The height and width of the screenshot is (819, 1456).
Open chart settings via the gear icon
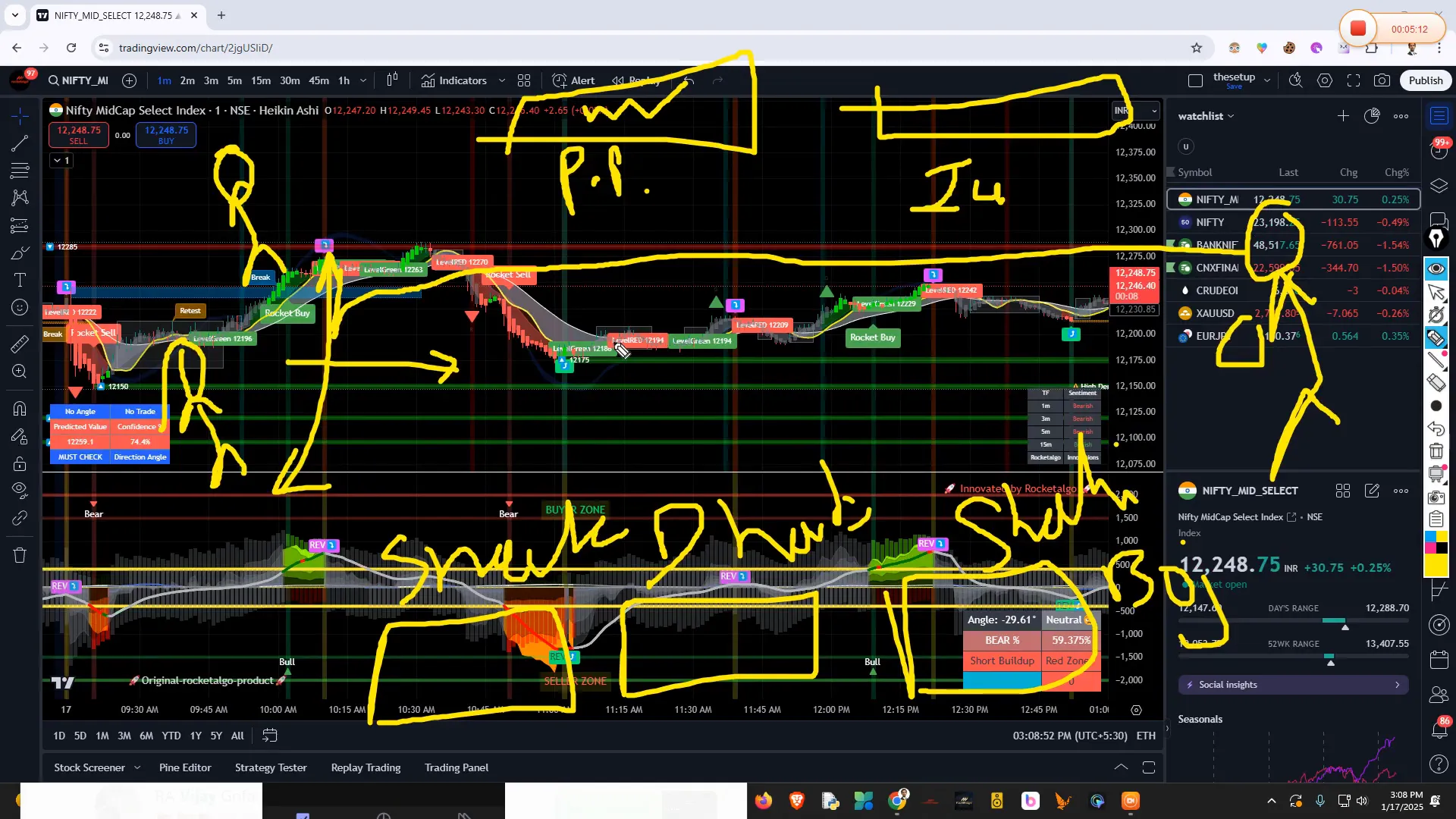point(1326,80)
